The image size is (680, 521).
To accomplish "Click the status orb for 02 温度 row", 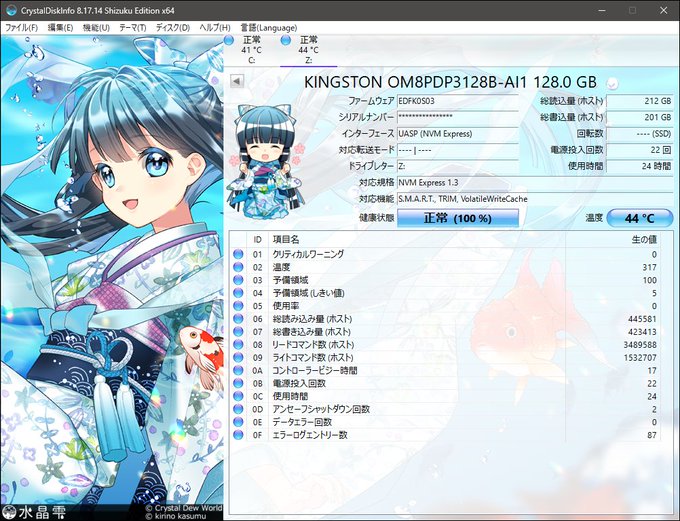I will pyautogui.click(x=238, y=267).
